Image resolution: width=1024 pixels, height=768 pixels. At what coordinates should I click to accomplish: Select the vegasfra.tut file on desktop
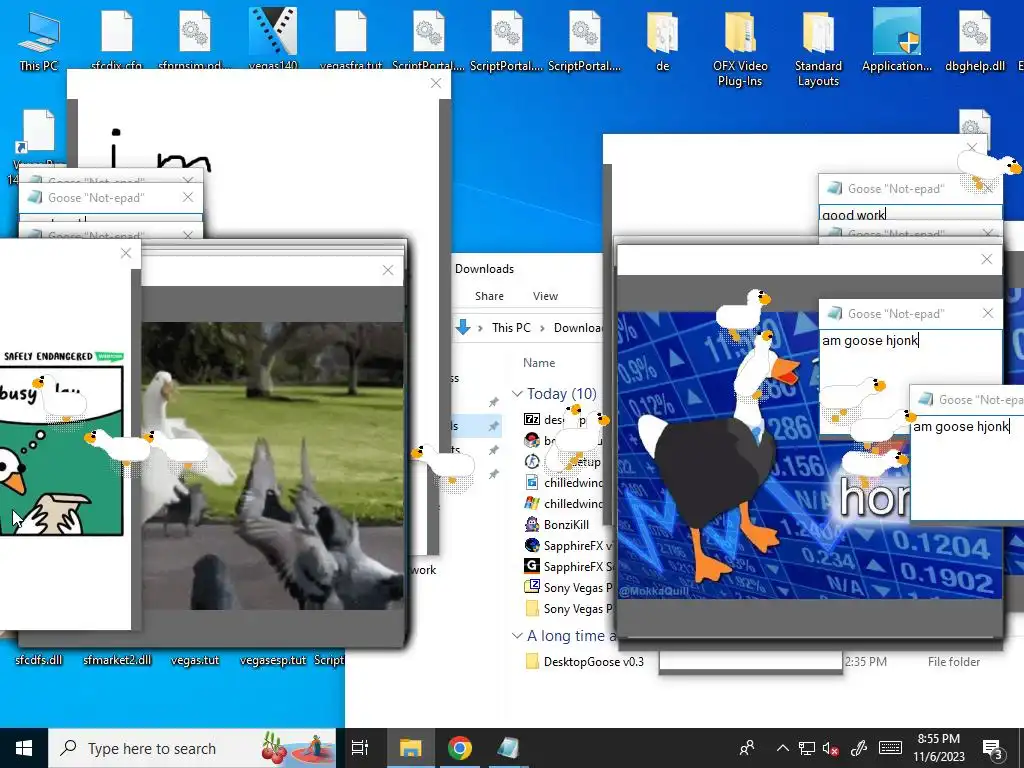[351, 38]
